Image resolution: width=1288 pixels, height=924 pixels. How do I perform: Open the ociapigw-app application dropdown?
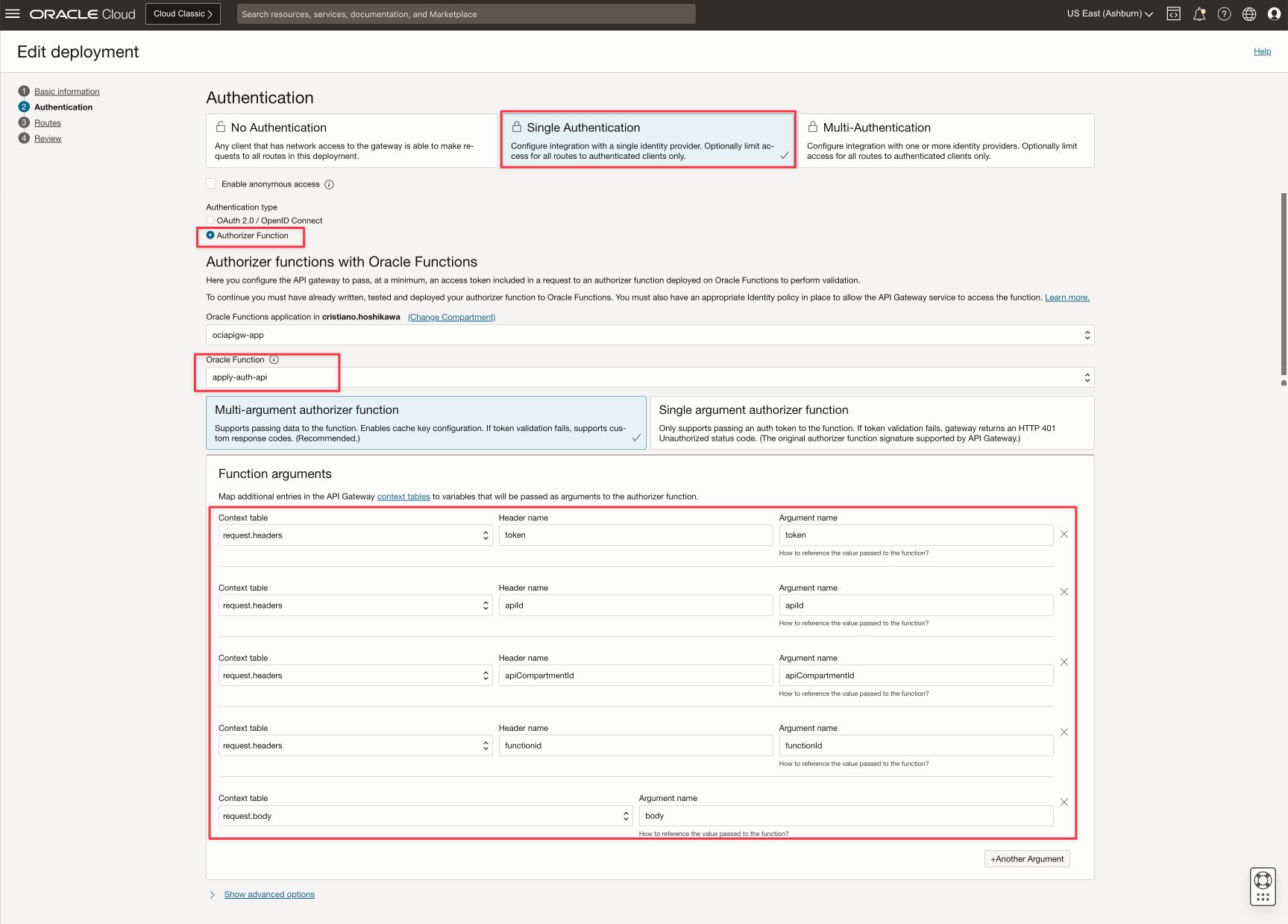(x=649, y=336)
